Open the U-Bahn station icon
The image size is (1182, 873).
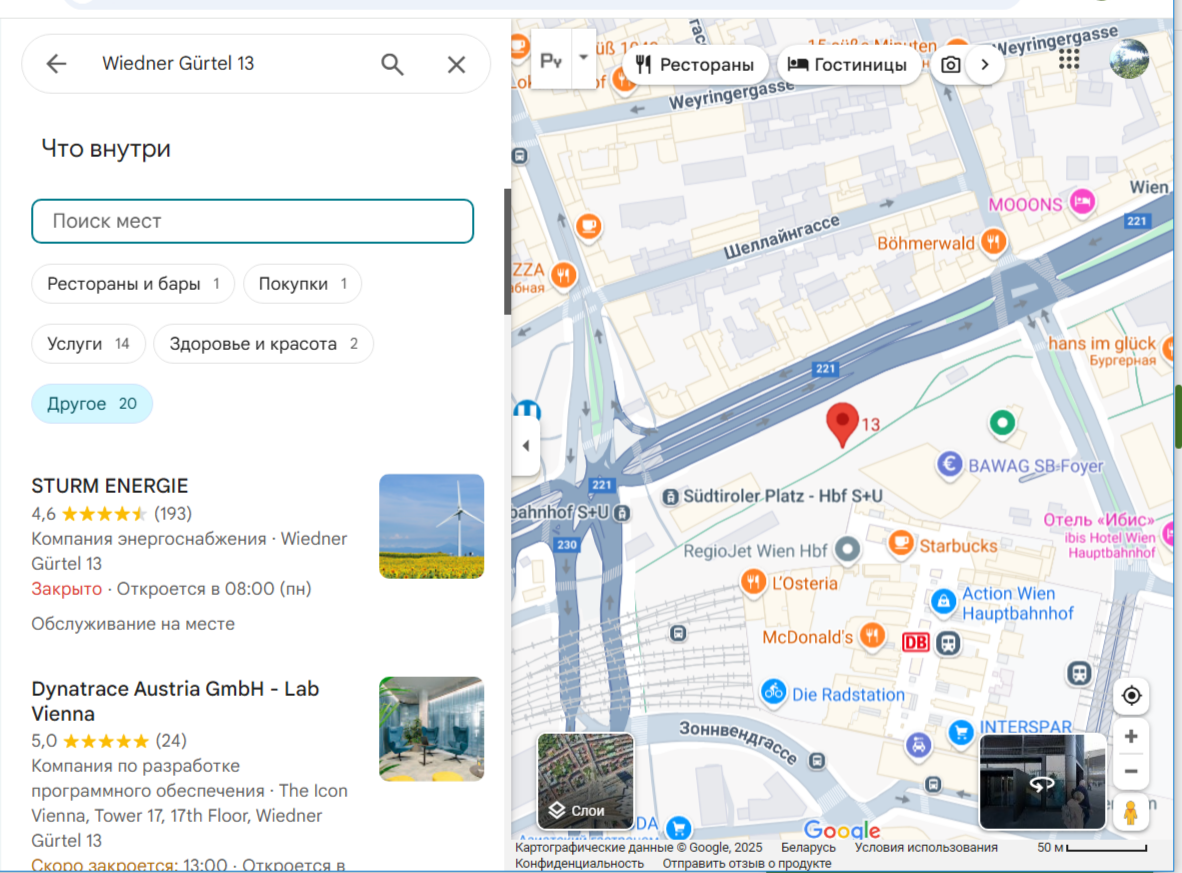pyautogui.click(x=526, y=412)
